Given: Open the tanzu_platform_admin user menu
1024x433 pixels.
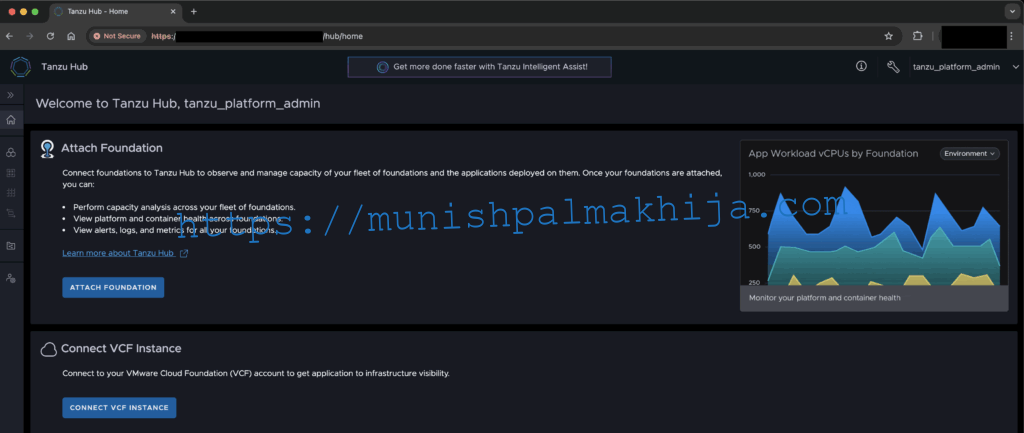Looking at the screenshot, I should 965,67.
